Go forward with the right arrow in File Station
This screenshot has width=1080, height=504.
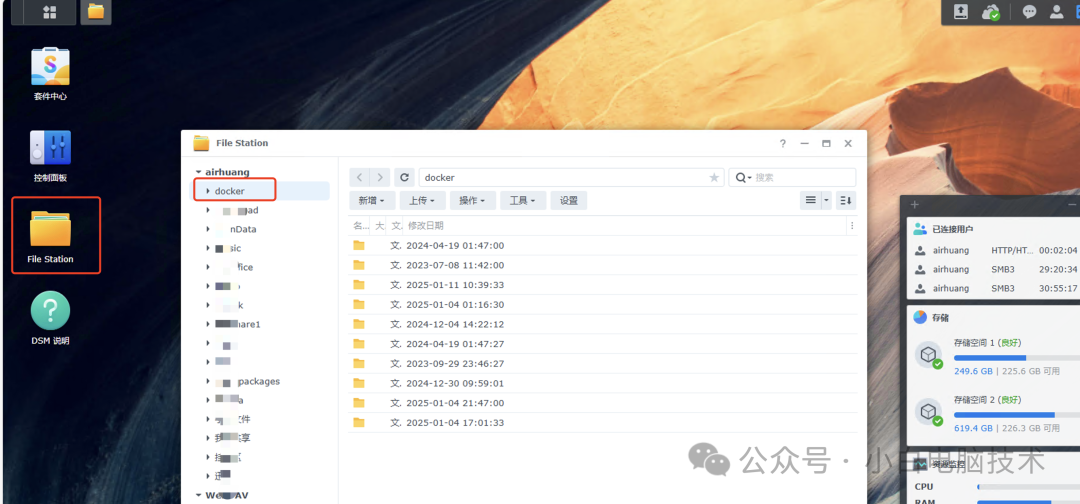tap(380, 178)
